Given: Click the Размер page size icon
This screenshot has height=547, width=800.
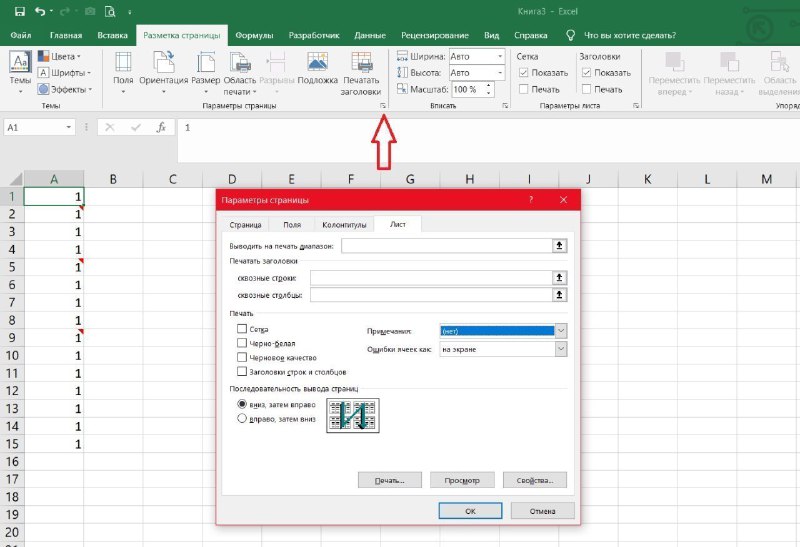Looking at the screenshot, I should click(206, 62).
